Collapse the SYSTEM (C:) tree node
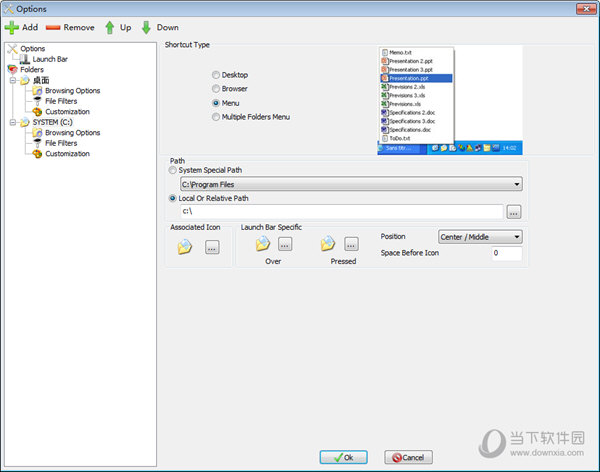This screenshot has height=472, width=600. coord(12,122)
